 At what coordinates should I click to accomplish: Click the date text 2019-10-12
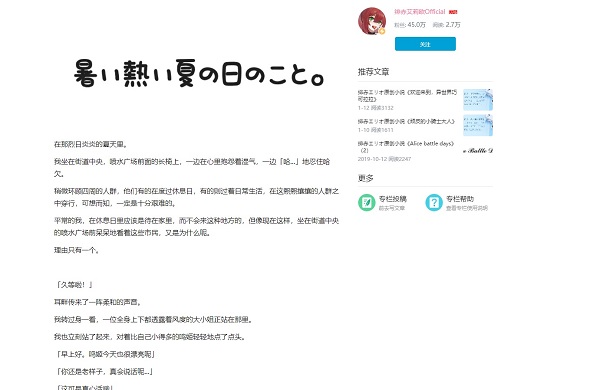pyautogui.click(x=372, y=159)
